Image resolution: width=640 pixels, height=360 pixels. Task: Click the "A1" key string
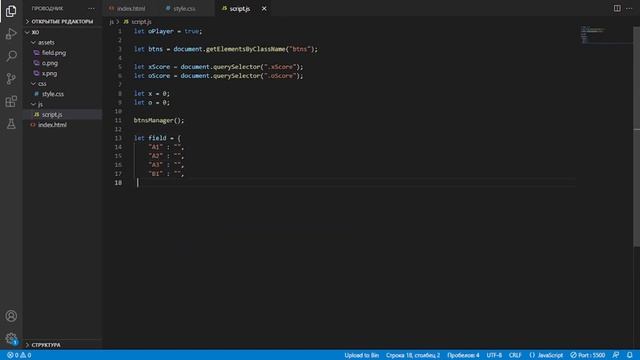156,147
